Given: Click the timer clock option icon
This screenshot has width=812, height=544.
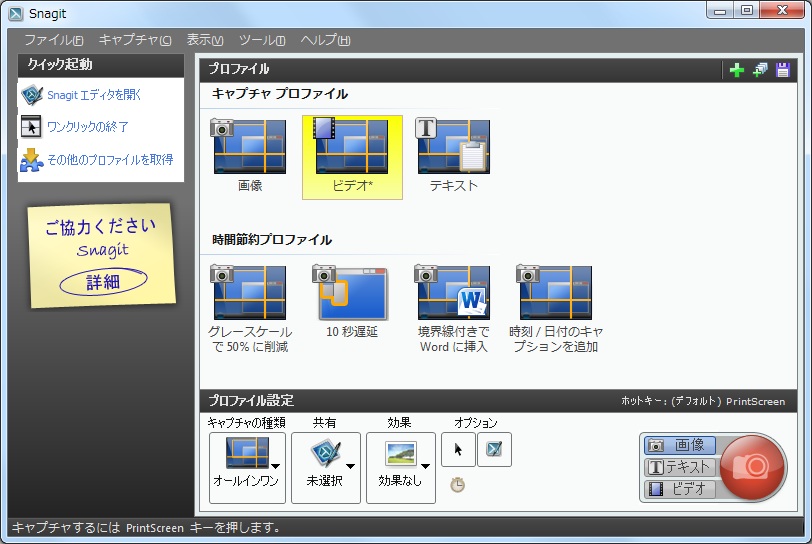Looking at the screenshot, I should 457,485.
